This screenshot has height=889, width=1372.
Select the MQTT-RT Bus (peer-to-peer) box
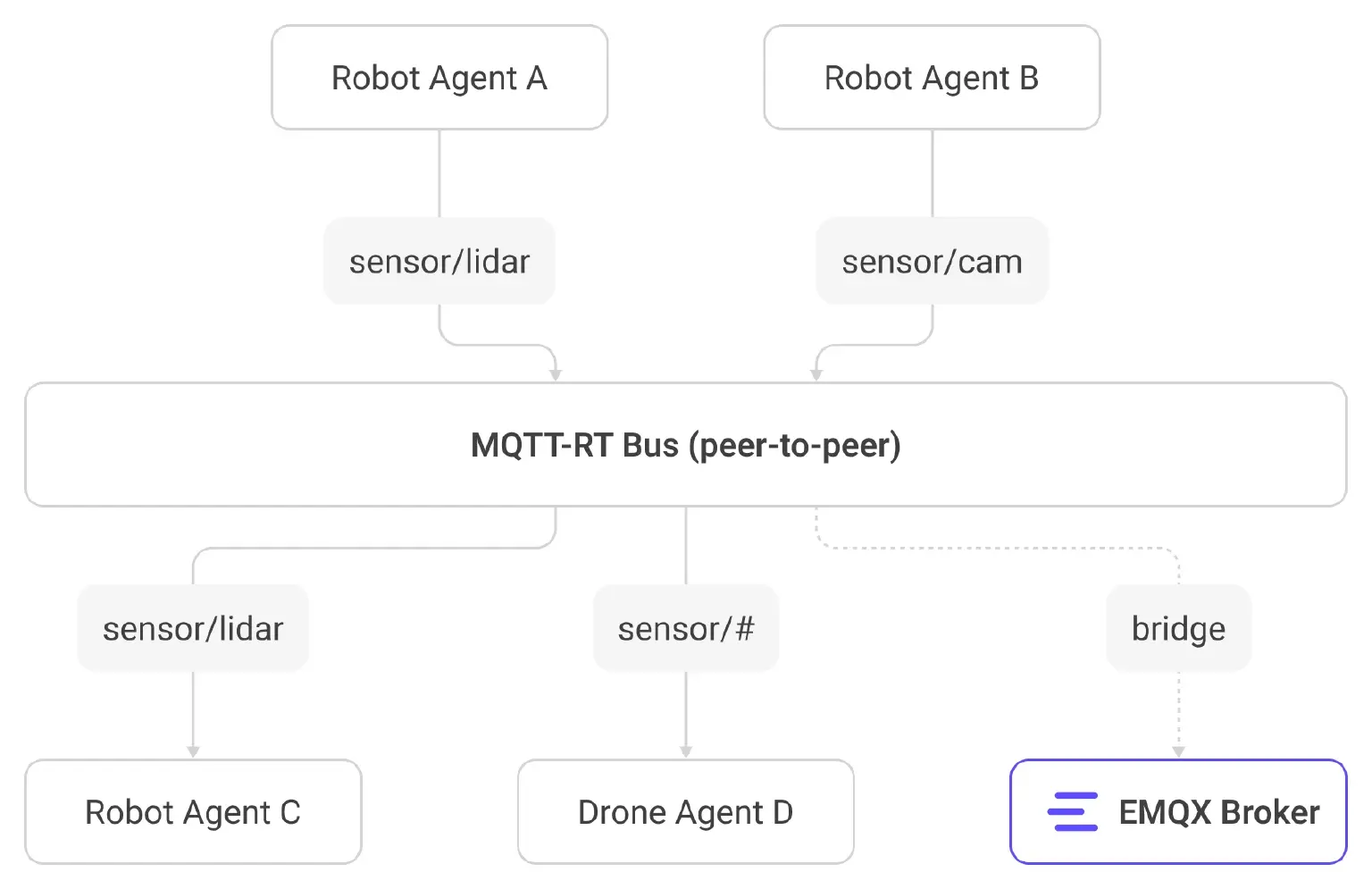coord(685,445)
